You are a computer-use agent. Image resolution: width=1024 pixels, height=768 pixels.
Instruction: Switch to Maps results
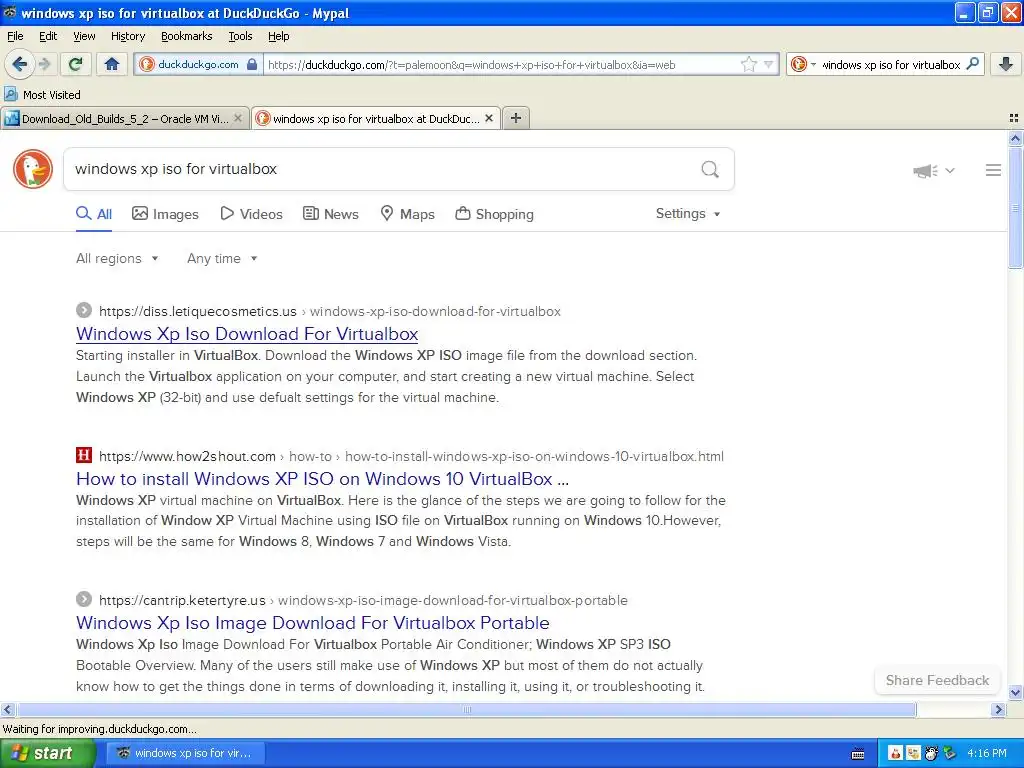[x=408, y=214]
